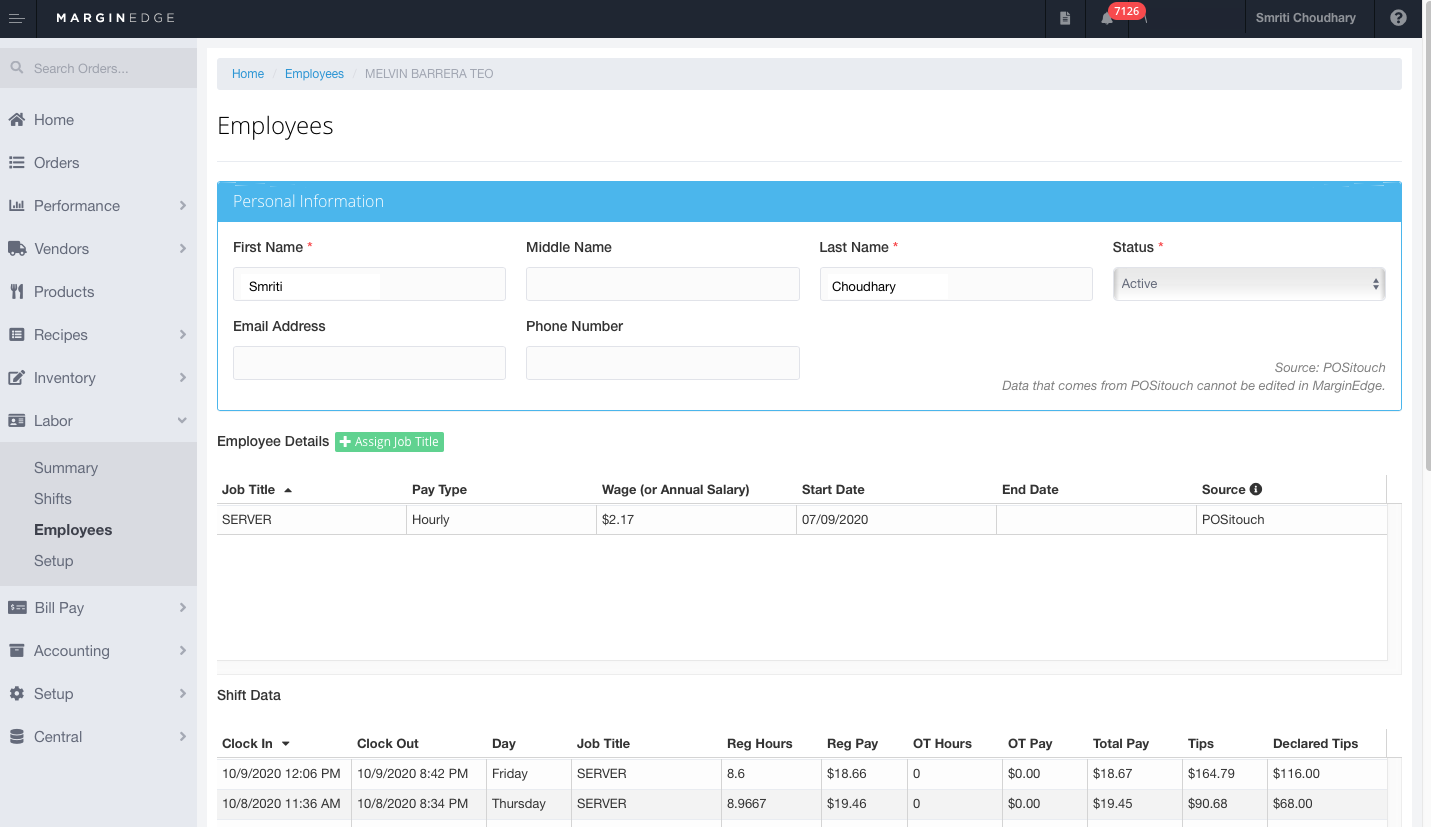Go to Home breadcrumb link
This screenshot has width=1431, height=827.
[x=248, y=74]
